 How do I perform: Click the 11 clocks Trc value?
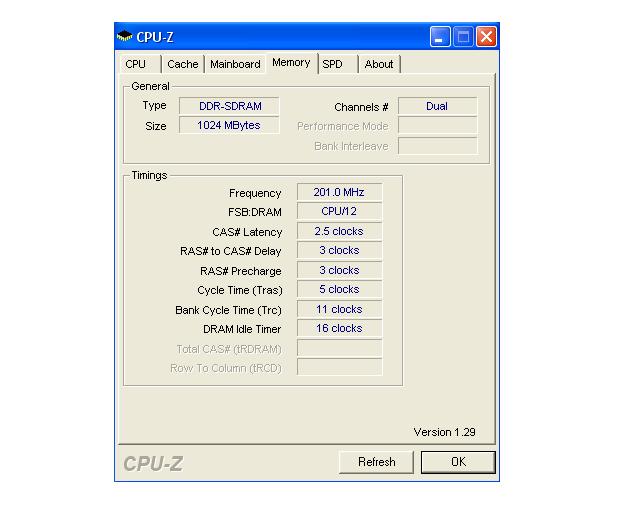pyautogui.click(x=340, y=309)
